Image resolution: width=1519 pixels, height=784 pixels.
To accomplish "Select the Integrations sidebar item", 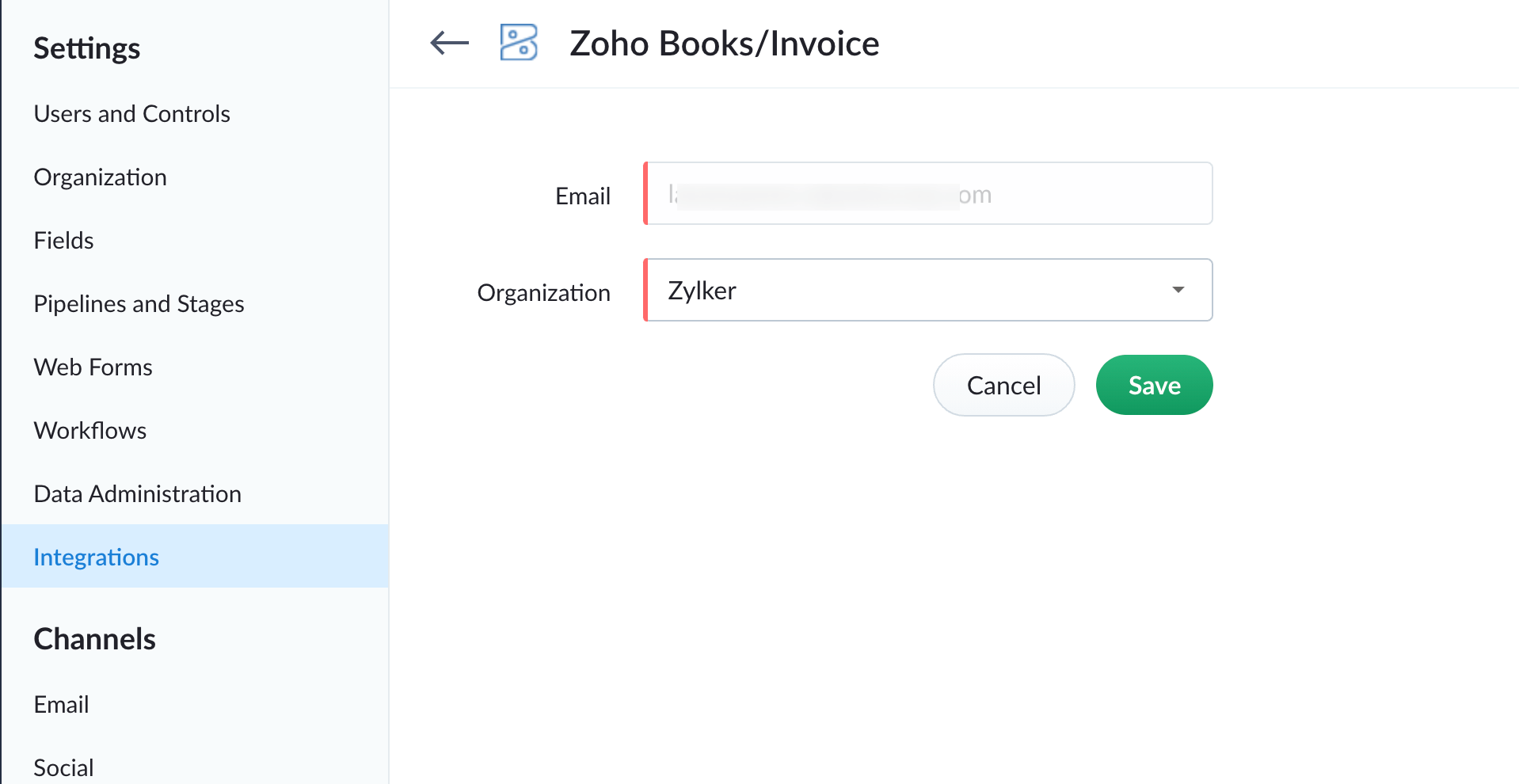I will coord(96,557).
